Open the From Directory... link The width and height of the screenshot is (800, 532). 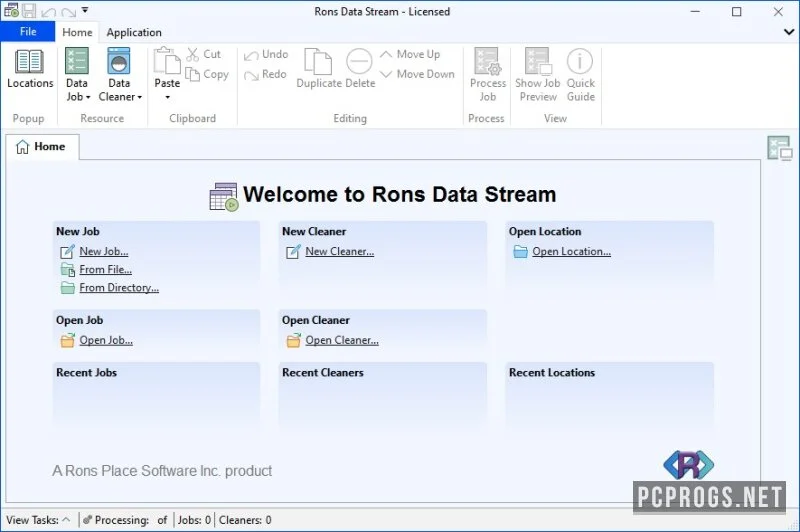pyautogui.click(x=119, y=288)
